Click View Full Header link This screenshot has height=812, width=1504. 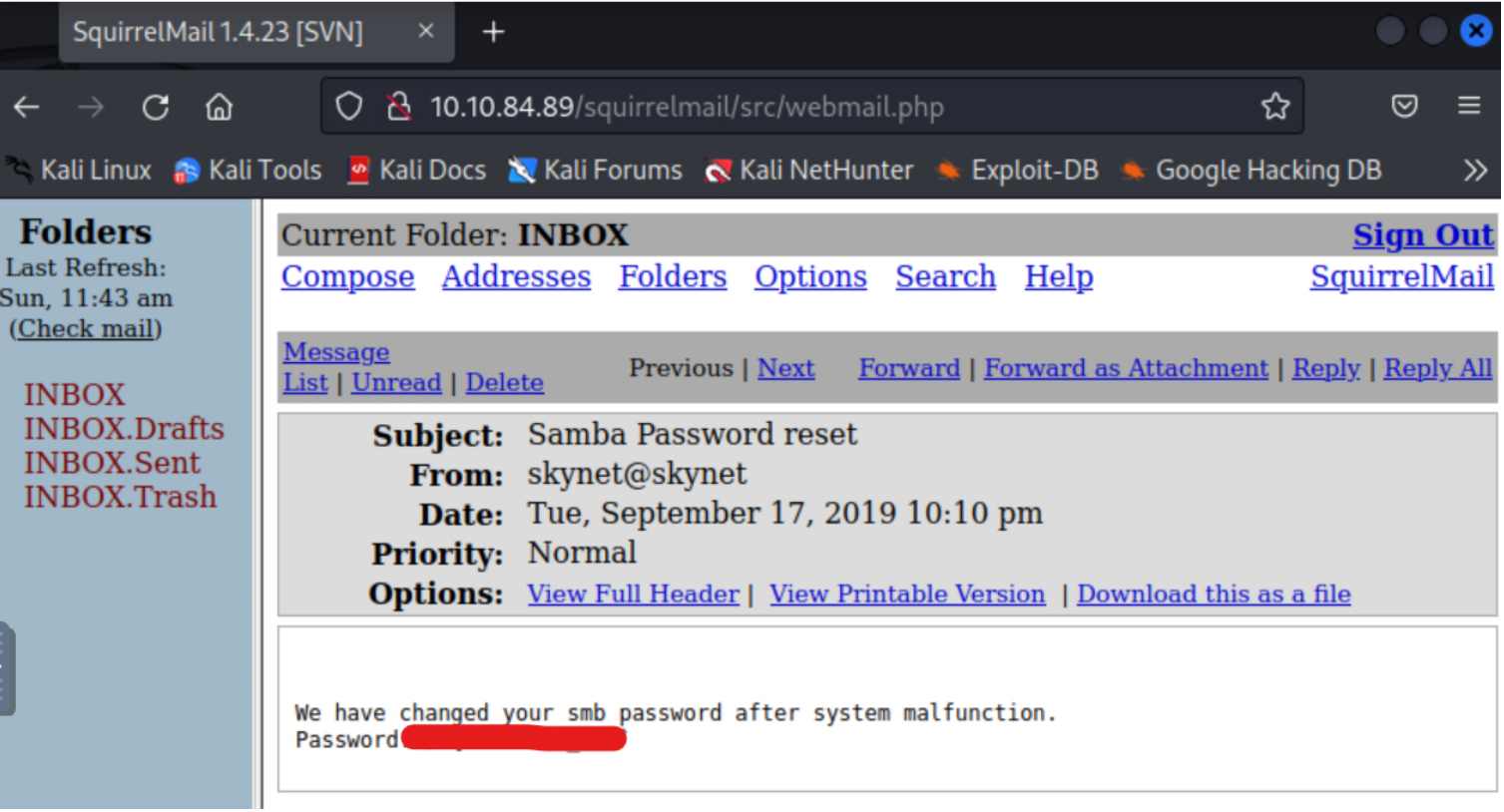pyautogui.click(x=633, y=595)
